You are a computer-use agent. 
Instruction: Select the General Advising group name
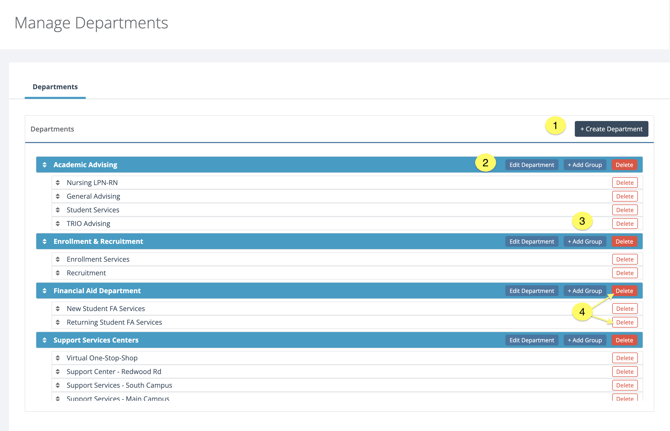click(93, 196)
